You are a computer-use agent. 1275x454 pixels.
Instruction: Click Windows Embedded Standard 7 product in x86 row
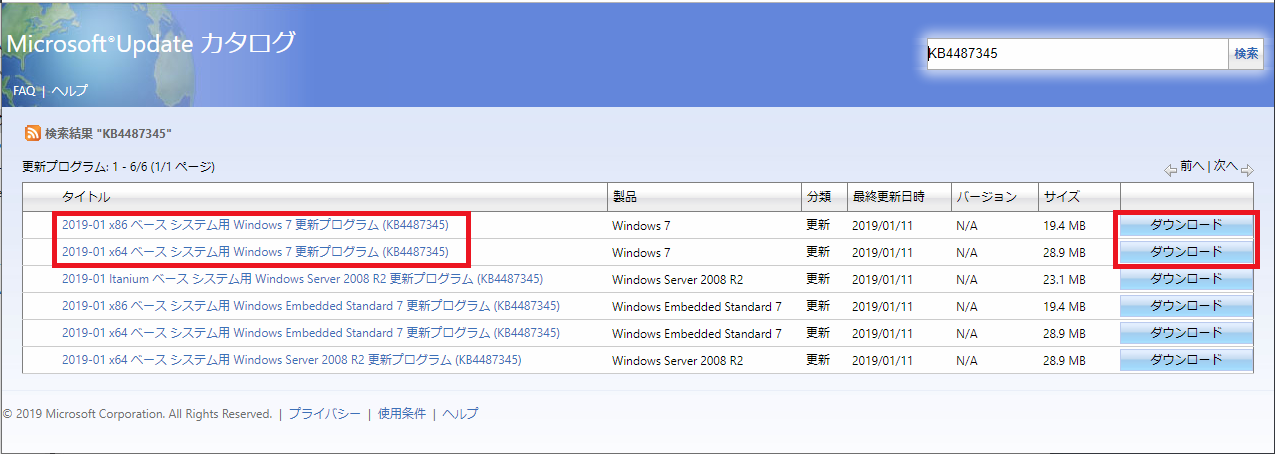pos(697,307)
